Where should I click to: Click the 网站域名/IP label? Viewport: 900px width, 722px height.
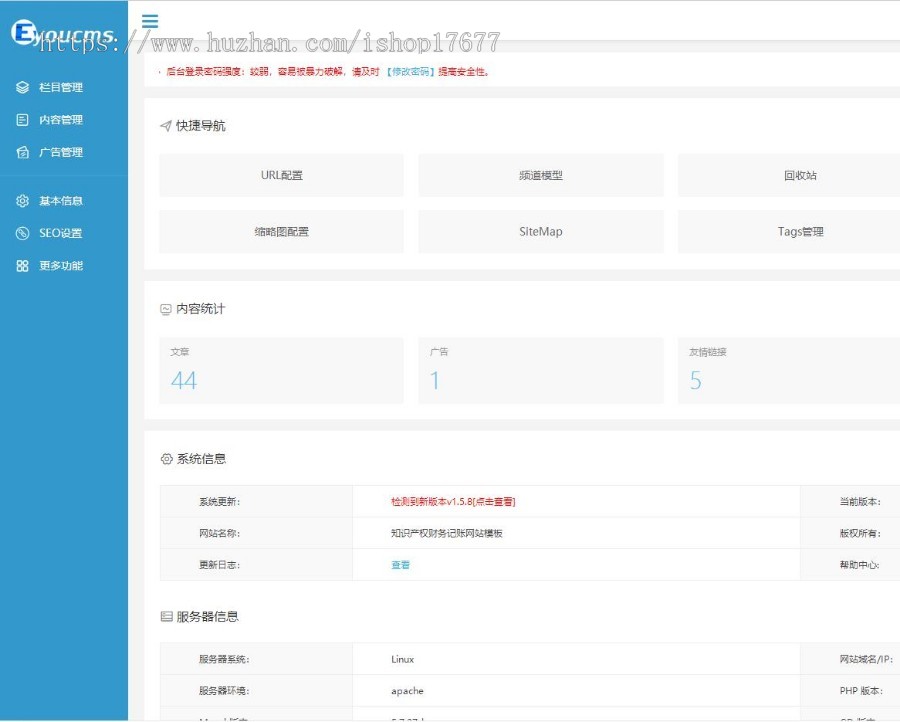point(866,659)
